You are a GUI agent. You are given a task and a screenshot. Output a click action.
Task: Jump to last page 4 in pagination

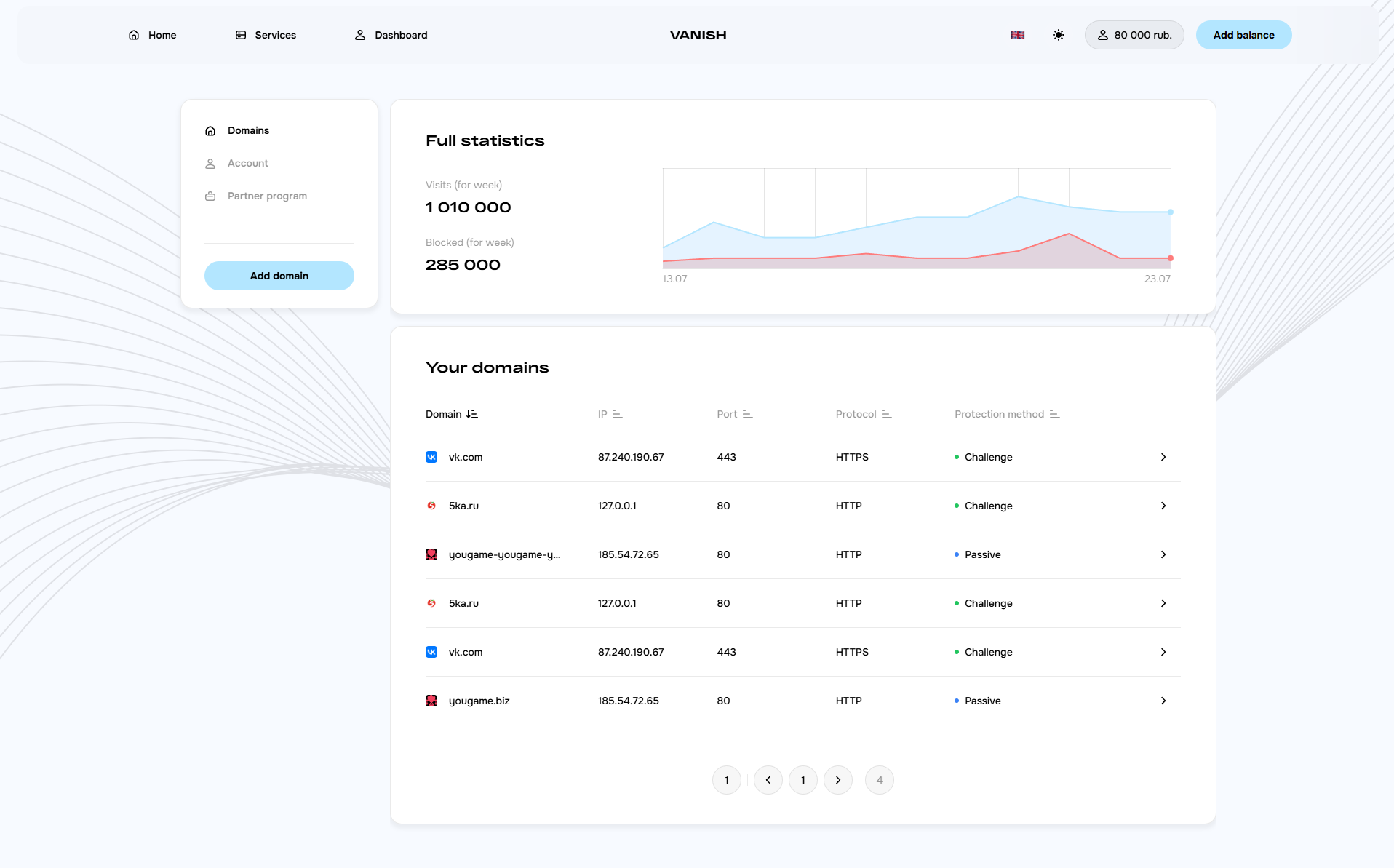click(879, 780)
